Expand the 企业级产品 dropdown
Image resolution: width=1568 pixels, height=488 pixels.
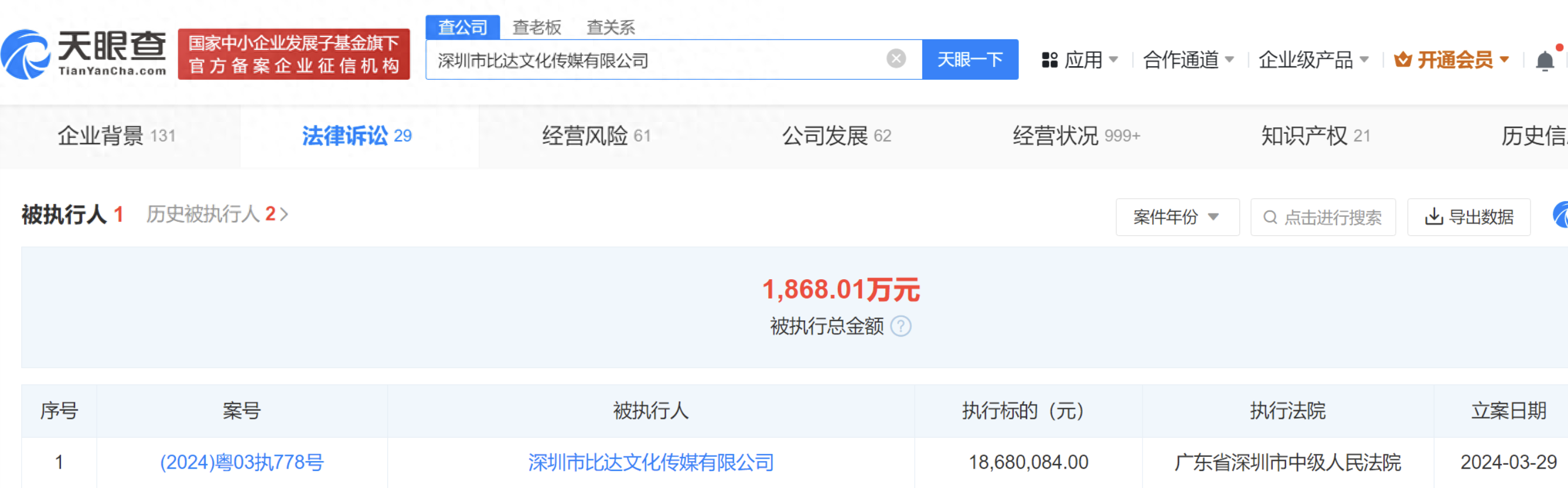pos(1314,60)
